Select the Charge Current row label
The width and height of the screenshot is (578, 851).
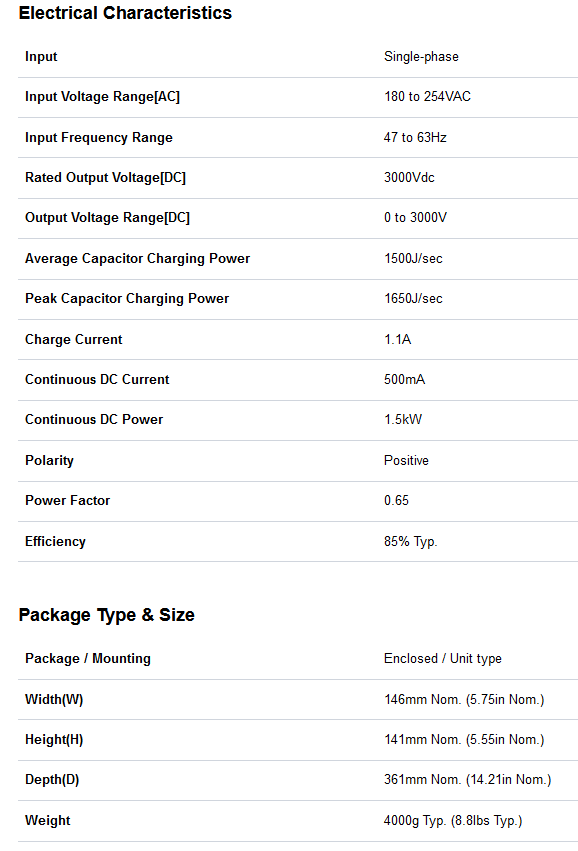pyautogui.click(x=74, y=339)
